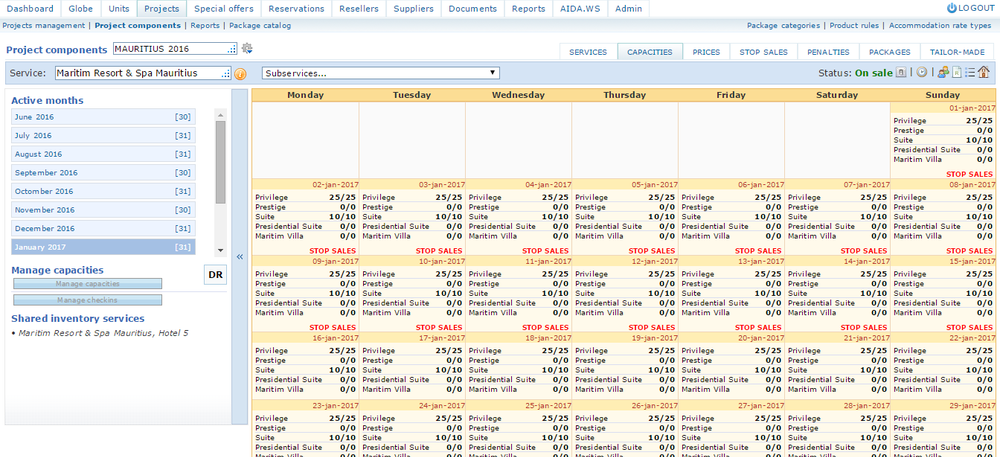
Task: Switch to the STOP SALES tab
Action: [763, 52]
